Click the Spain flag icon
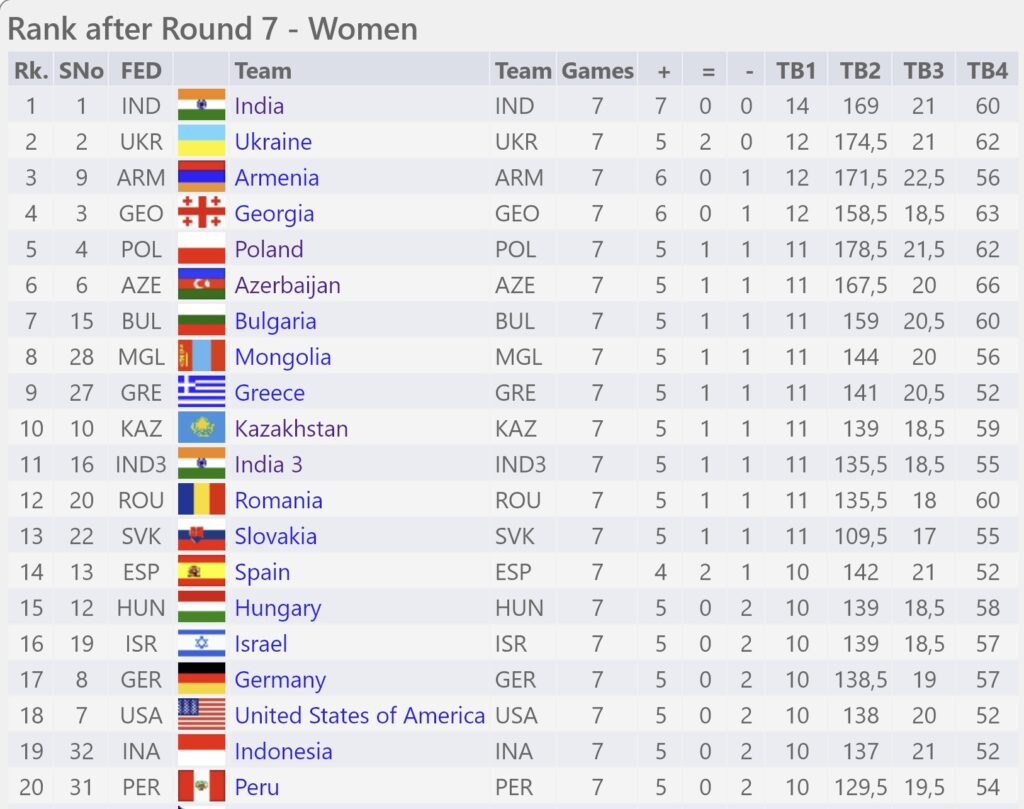 201,572
